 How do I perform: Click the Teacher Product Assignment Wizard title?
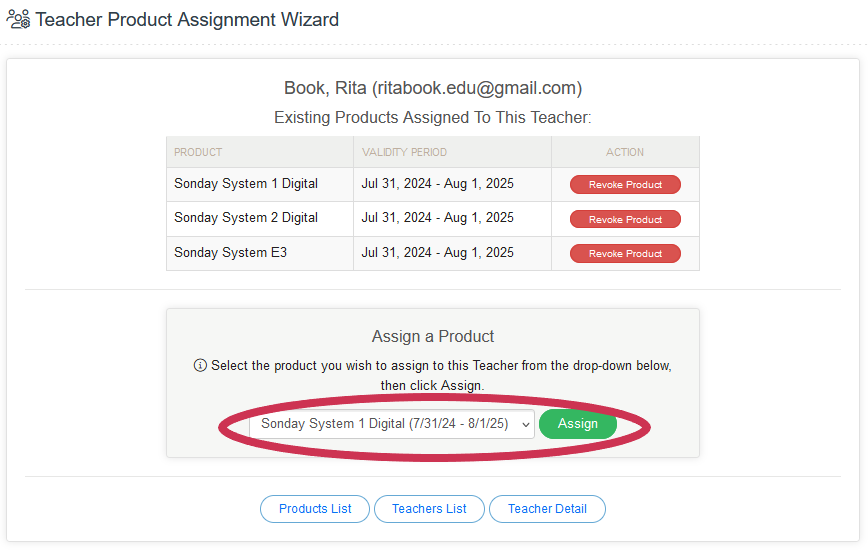click(187, 19)
